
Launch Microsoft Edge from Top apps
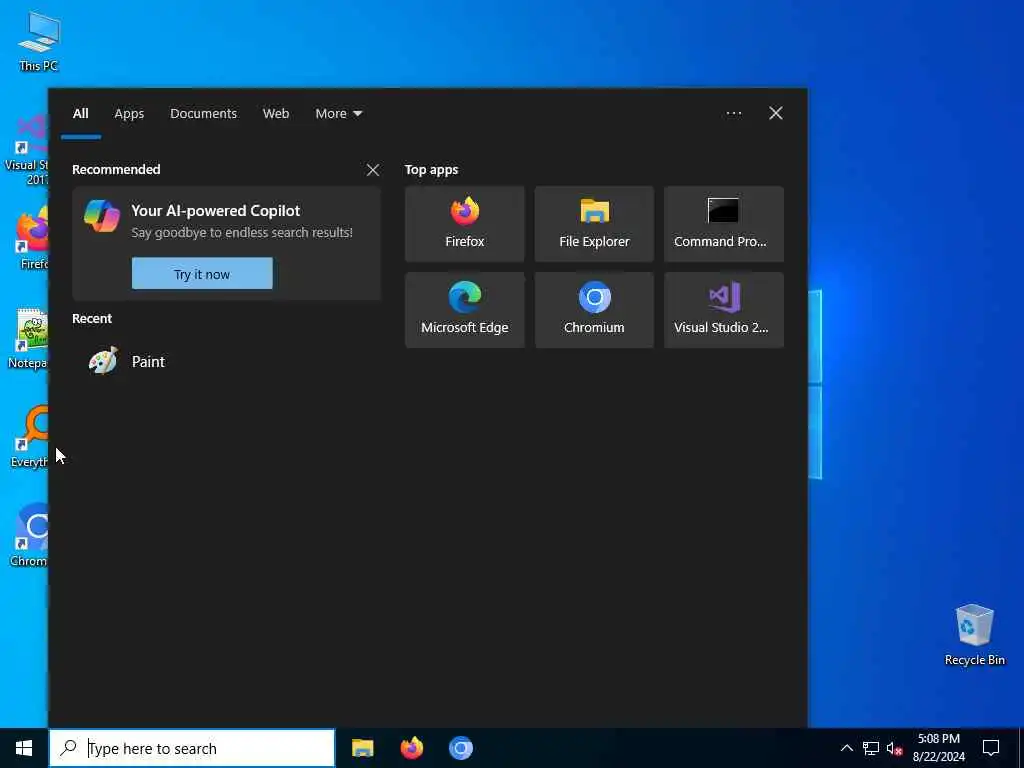point(464,310)
